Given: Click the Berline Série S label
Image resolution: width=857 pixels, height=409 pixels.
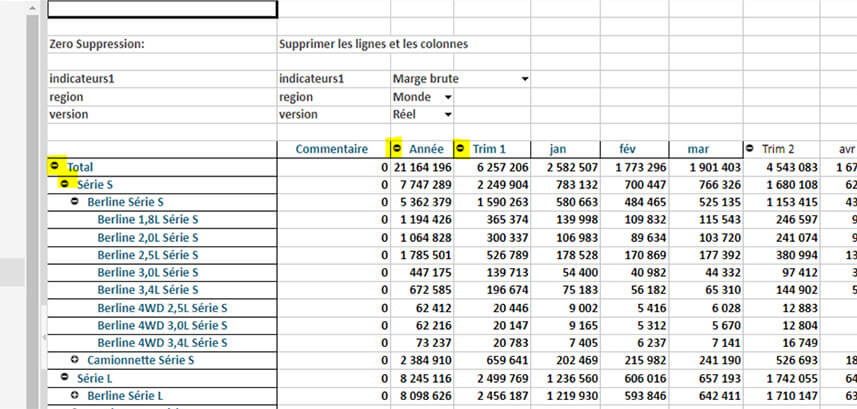Looking at the screenshot, I should (x=126, y=202).
